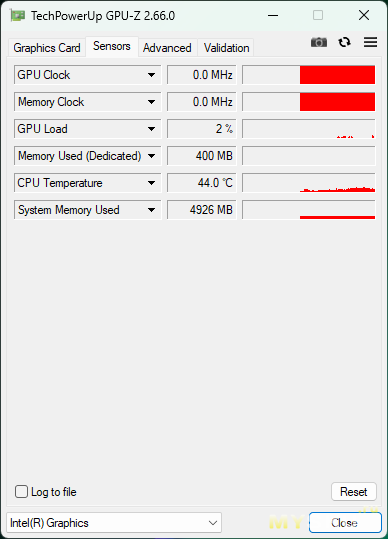Open the Memory Used (Dedicated) dropdown
Viewport: 388px width, 539px height.
[151, 156]
